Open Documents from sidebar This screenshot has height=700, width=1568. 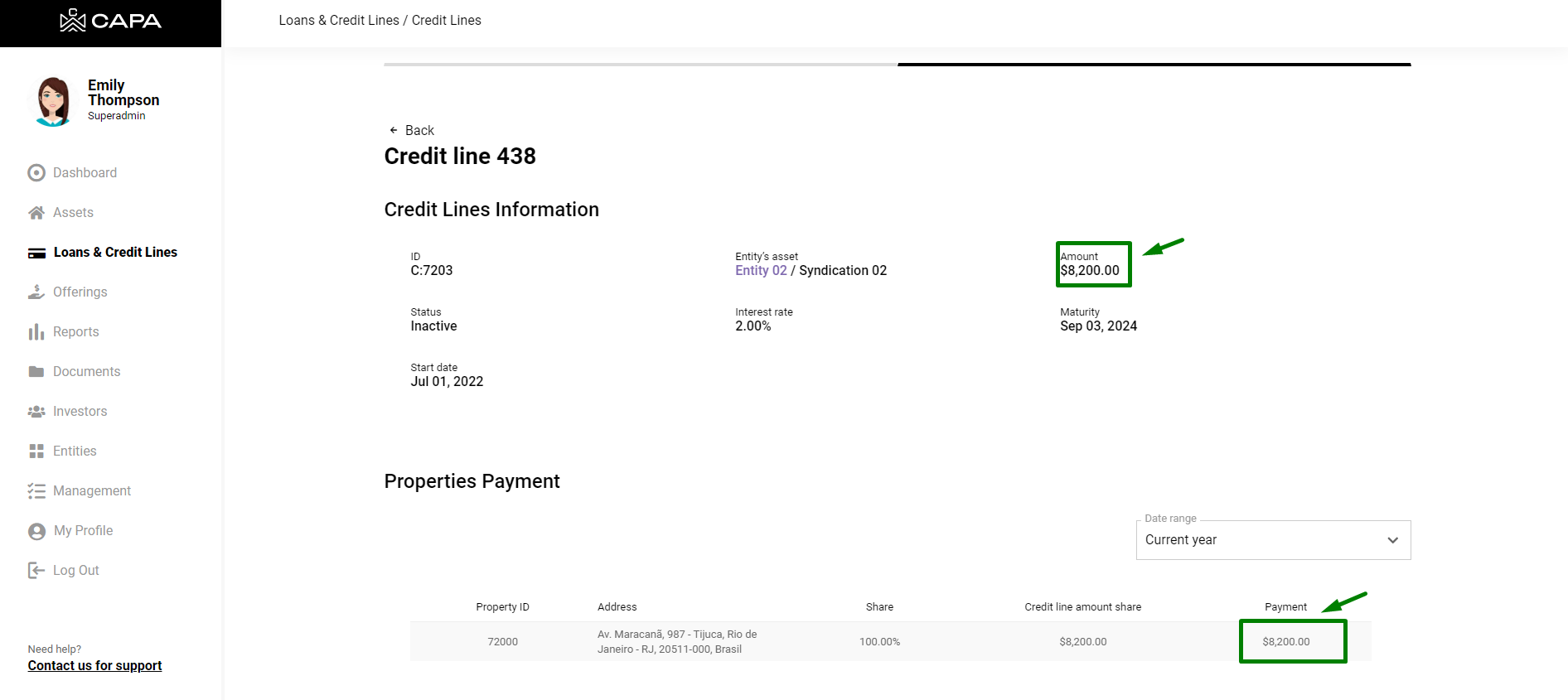click(x=86, y=371)
